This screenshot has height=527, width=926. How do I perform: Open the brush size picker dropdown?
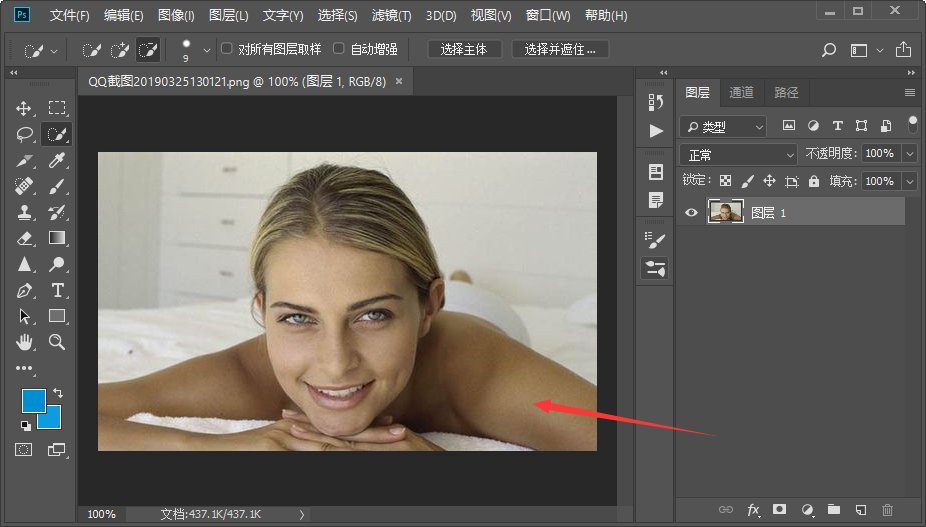pos(207,51)
